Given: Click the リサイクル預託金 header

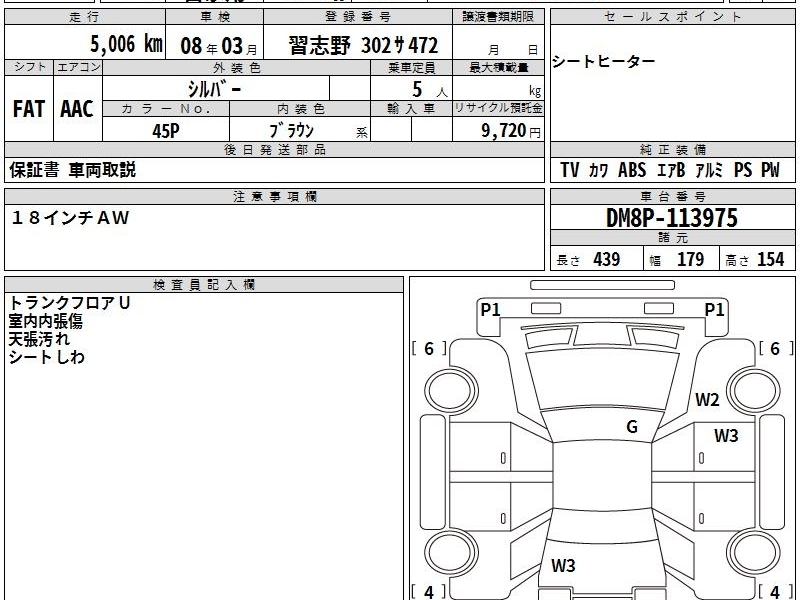Looking at the screenshot, I should point(498,108).
